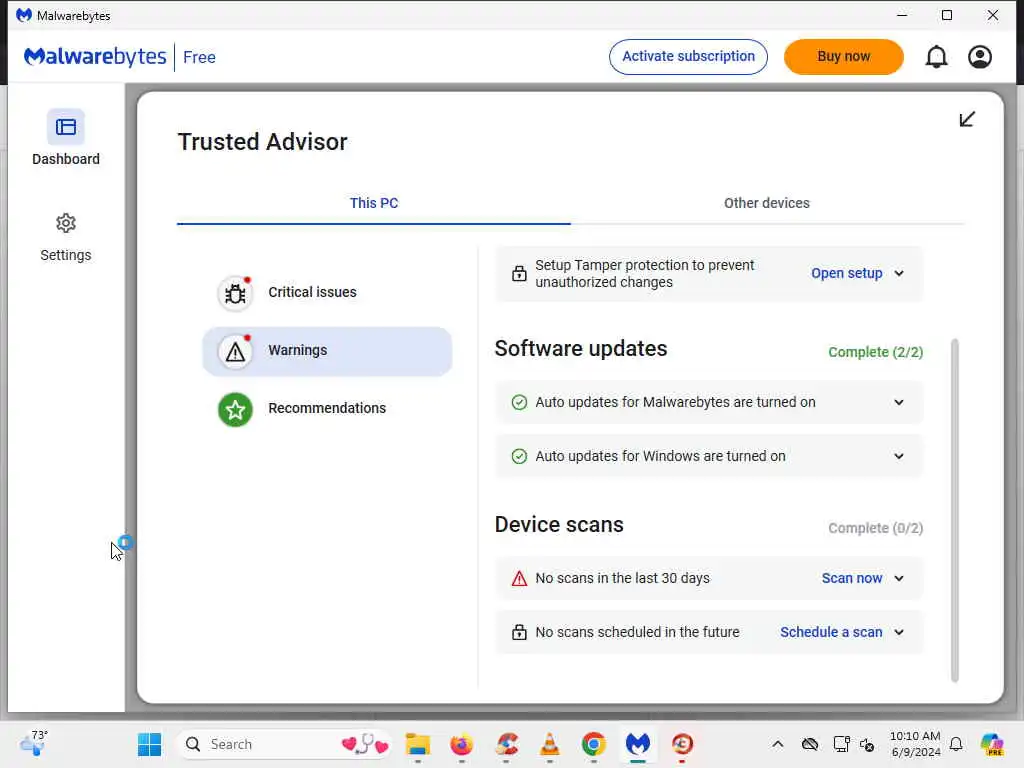Select Warnings category

(x=327, y=351)
